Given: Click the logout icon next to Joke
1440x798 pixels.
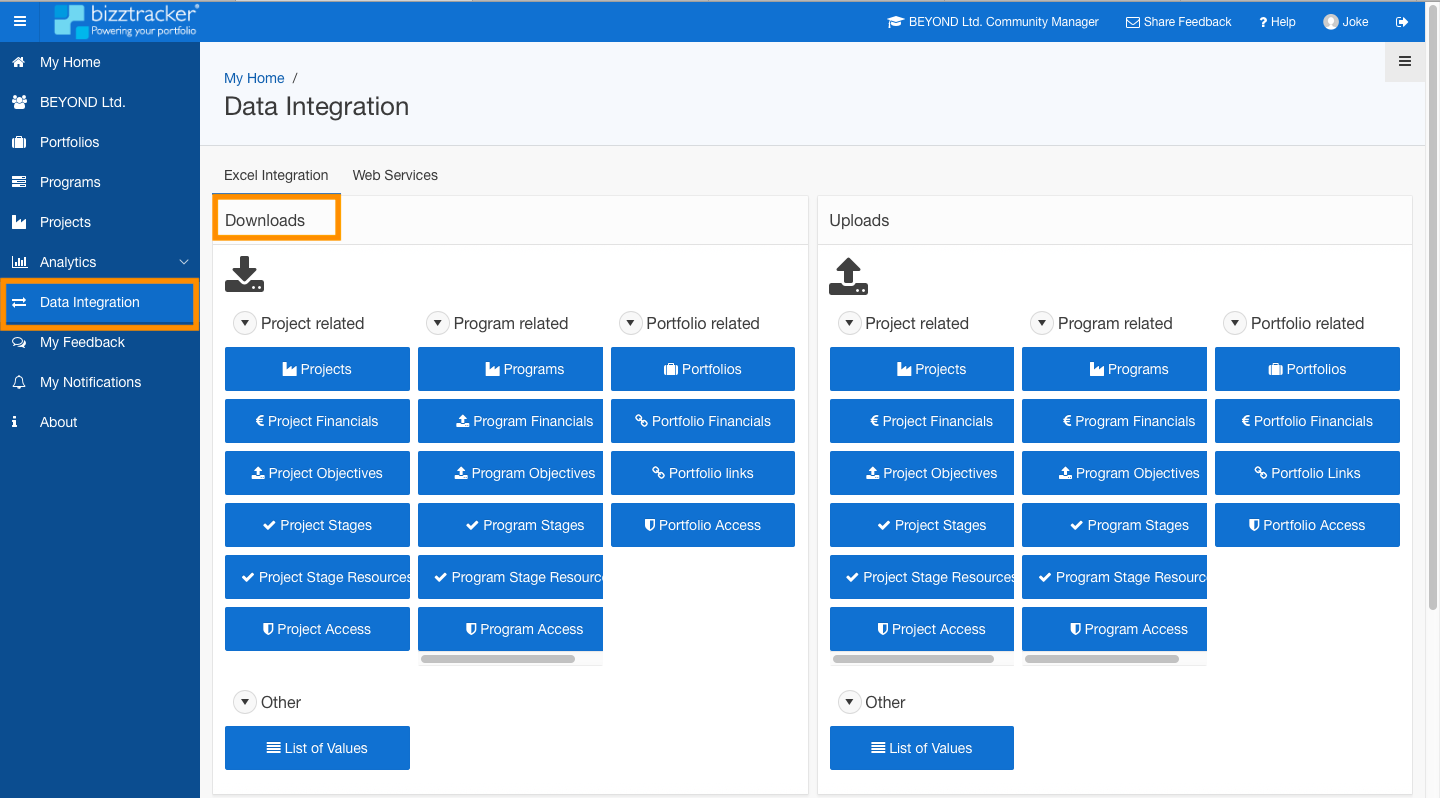Looking at the screenshot, I should coord(1402,22).
